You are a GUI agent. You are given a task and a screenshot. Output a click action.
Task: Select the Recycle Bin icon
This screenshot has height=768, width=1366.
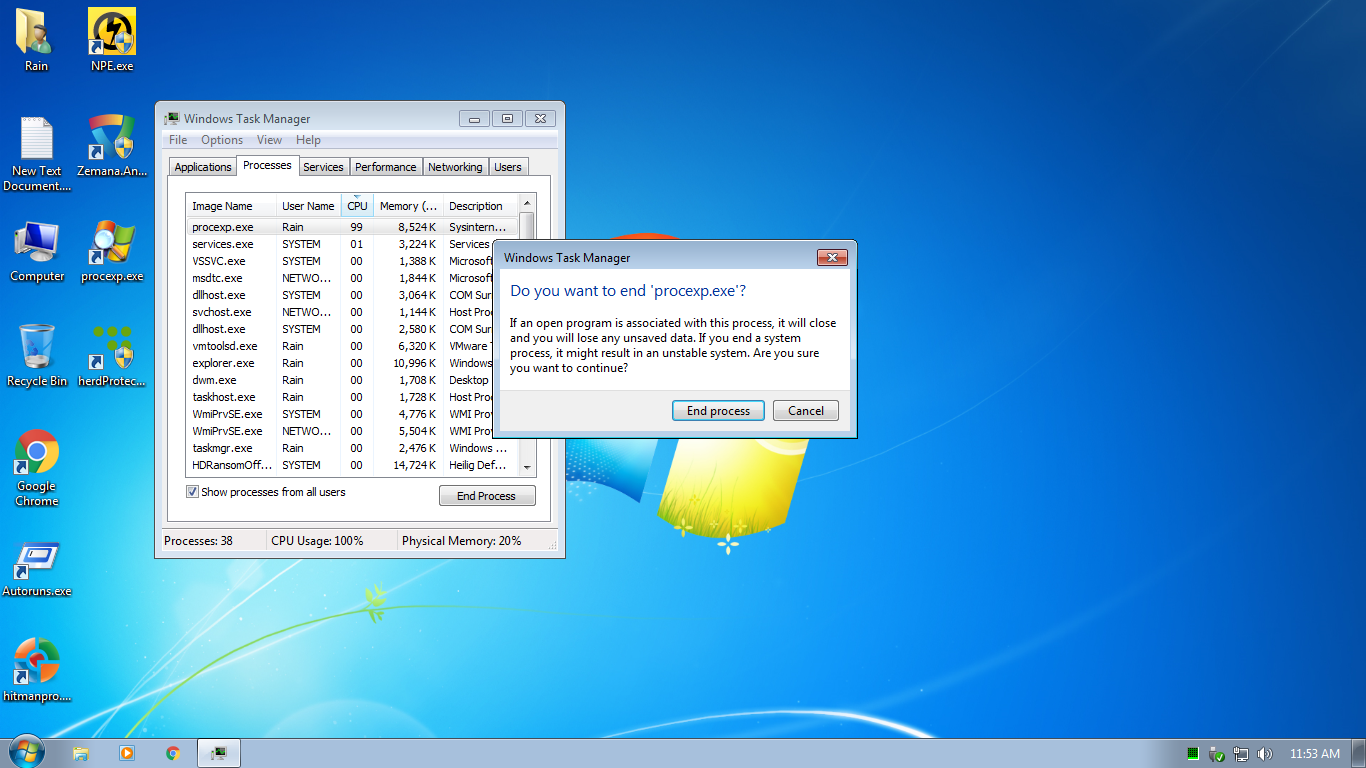click(x=37, y=355)
